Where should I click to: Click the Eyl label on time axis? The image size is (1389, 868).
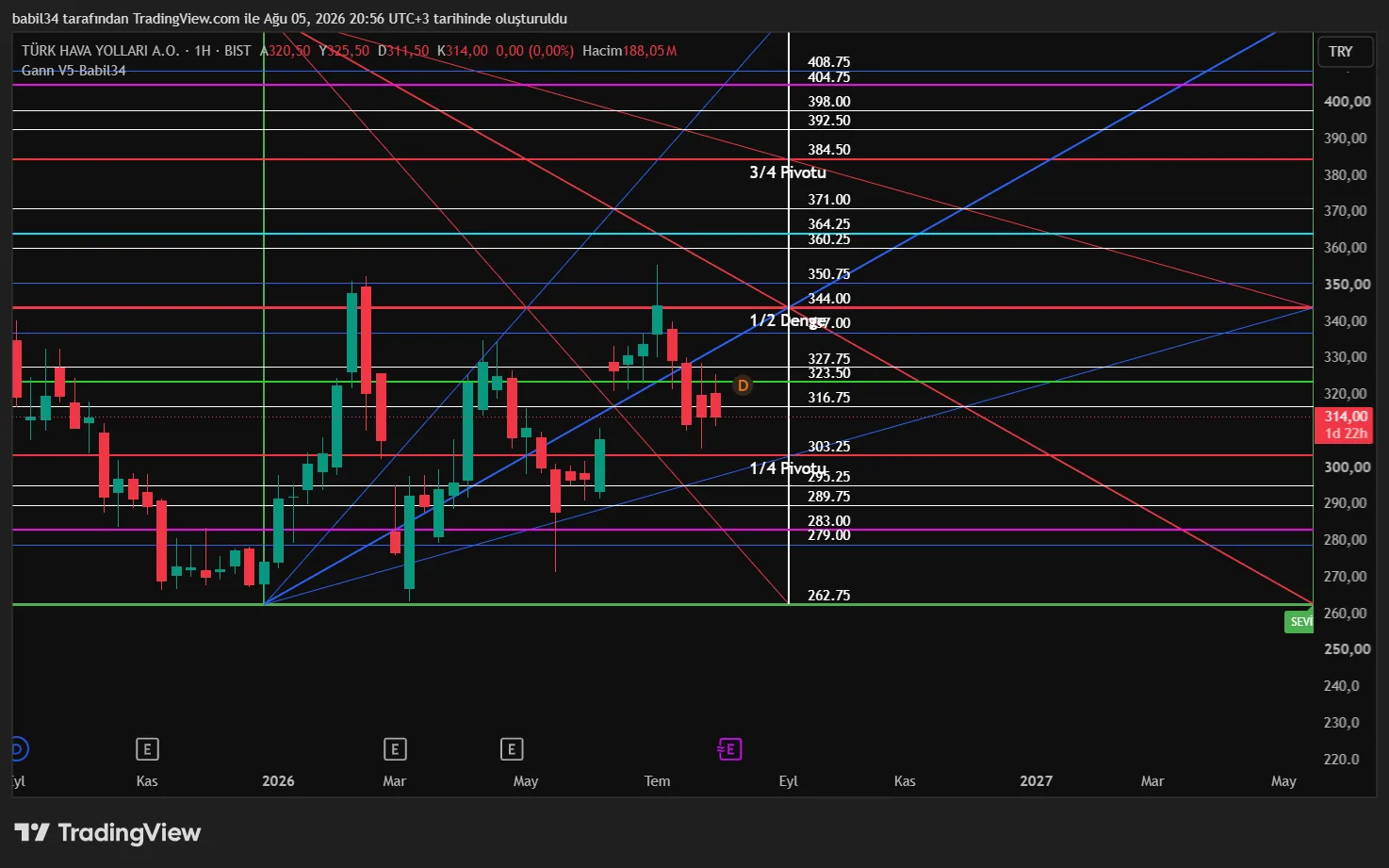789,781
